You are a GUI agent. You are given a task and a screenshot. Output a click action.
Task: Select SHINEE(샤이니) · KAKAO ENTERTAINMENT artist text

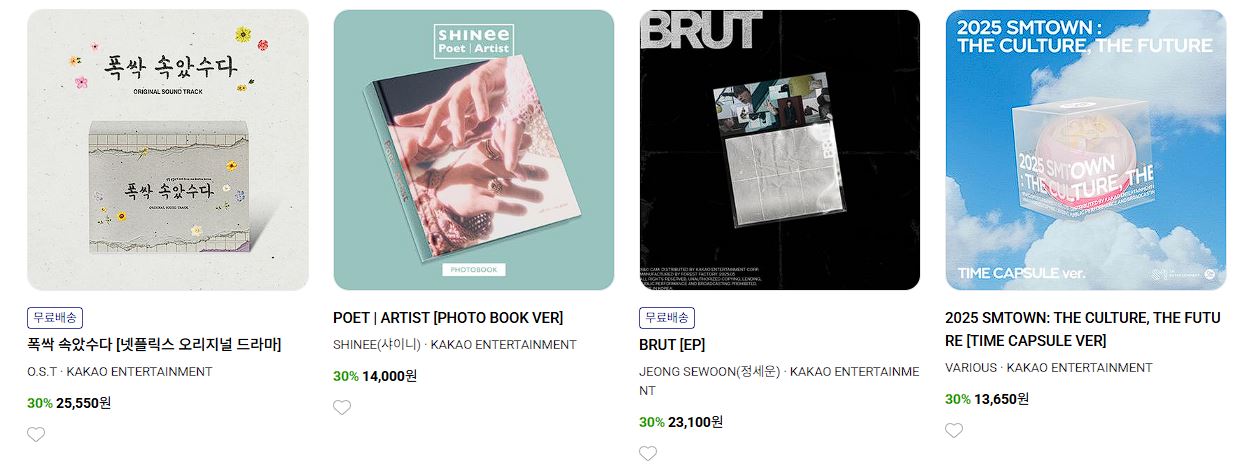455,345
